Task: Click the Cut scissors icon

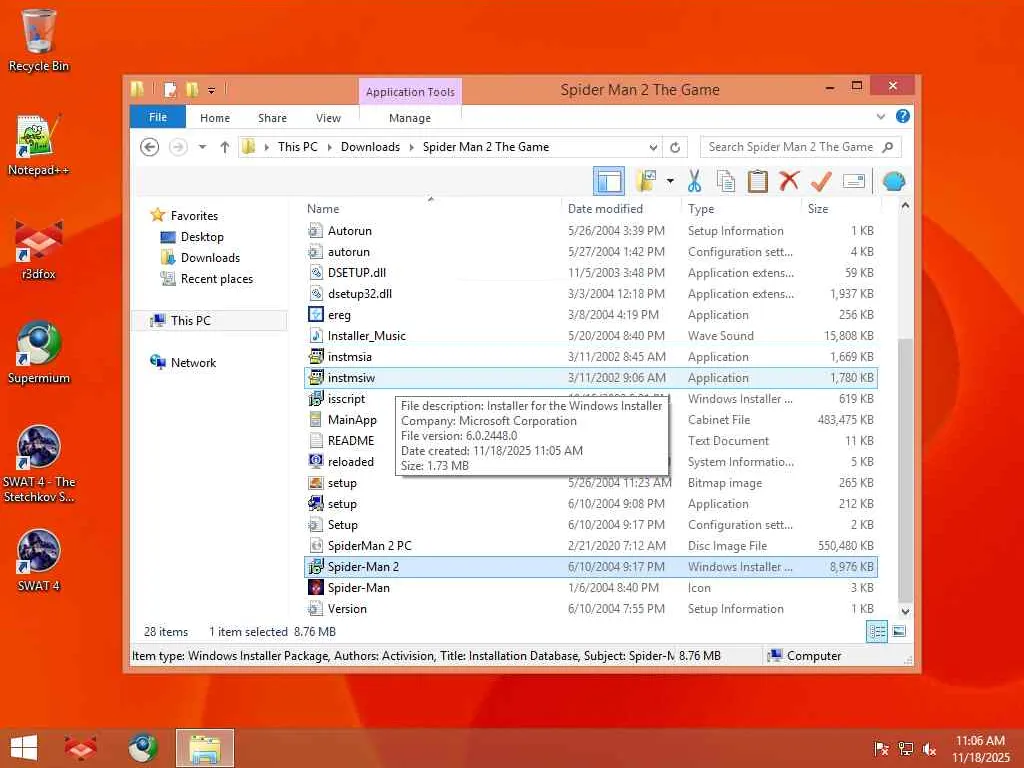Action: (694, 181)
